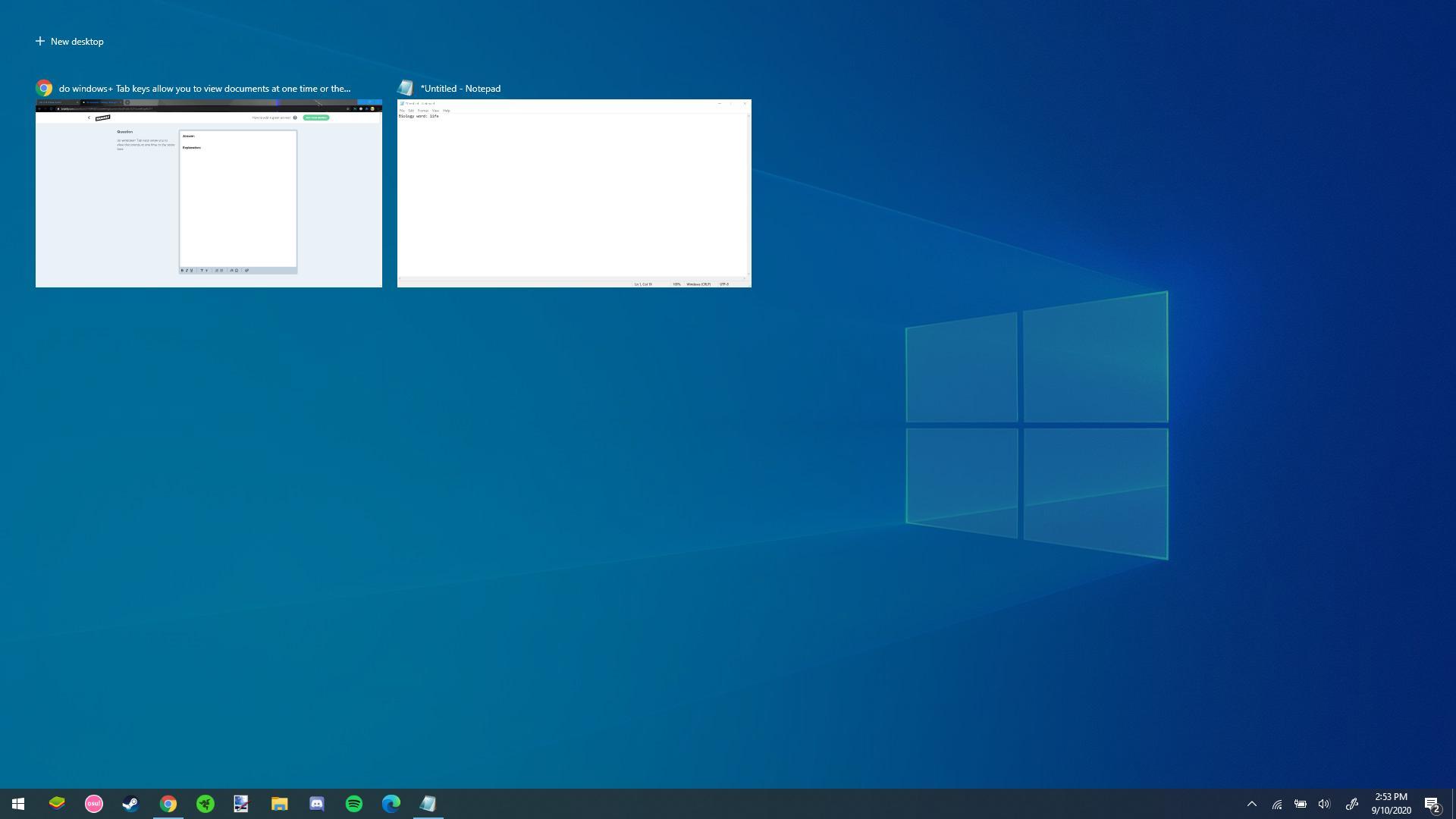The height and width of the screenshot is (819, 1456).
Task: Select the Chrome window thumbnail
Action: click(209, 193)
